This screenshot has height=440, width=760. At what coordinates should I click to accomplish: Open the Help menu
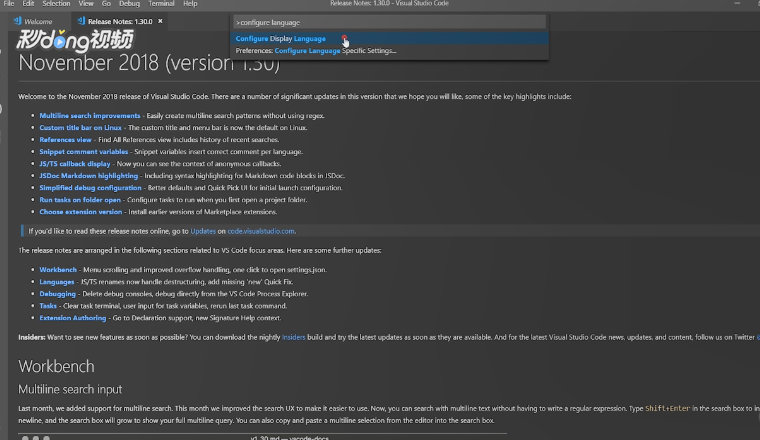click(190, 3)
